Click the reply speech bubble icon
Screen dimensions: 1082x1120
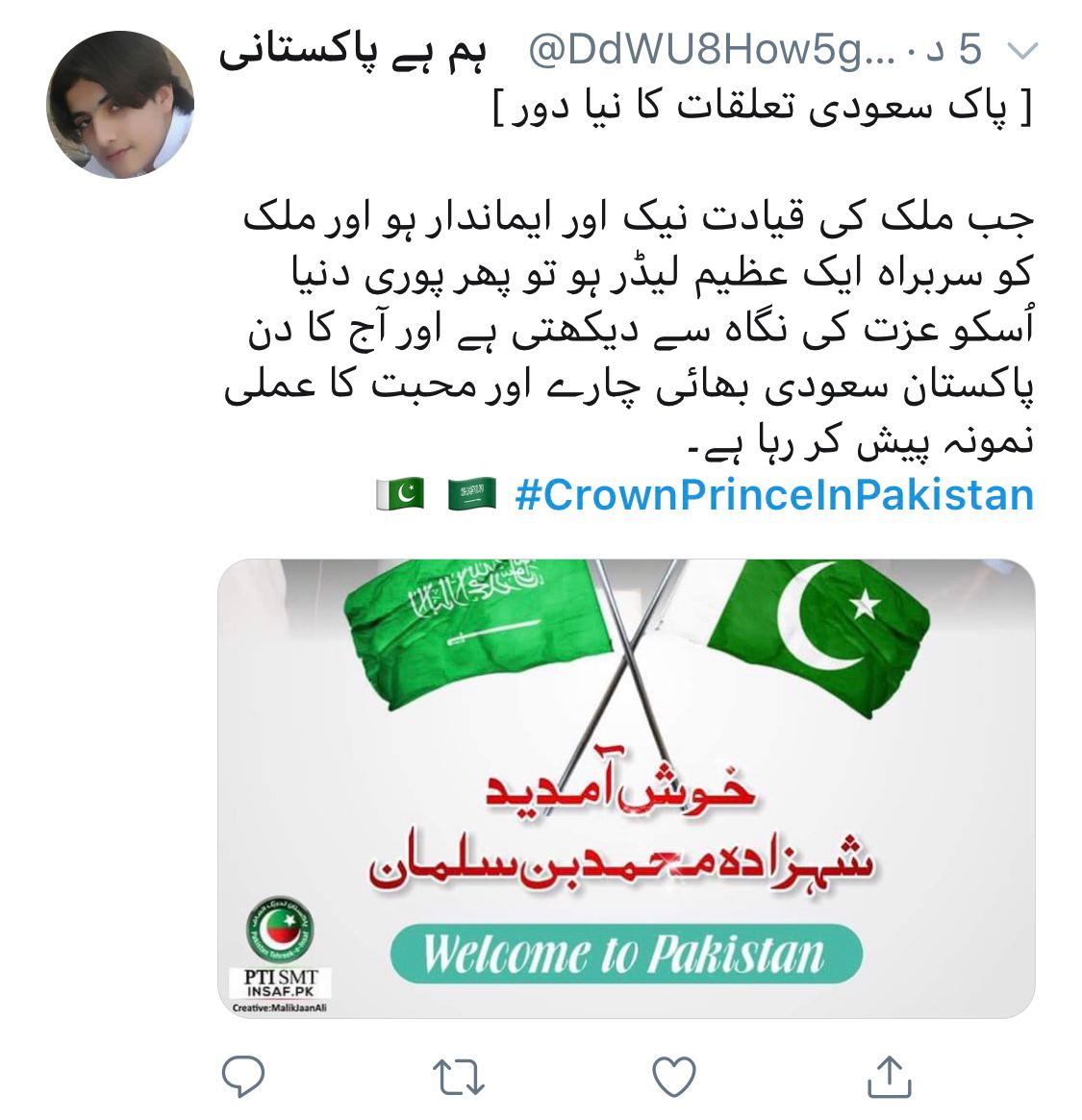click(243, 1077)
